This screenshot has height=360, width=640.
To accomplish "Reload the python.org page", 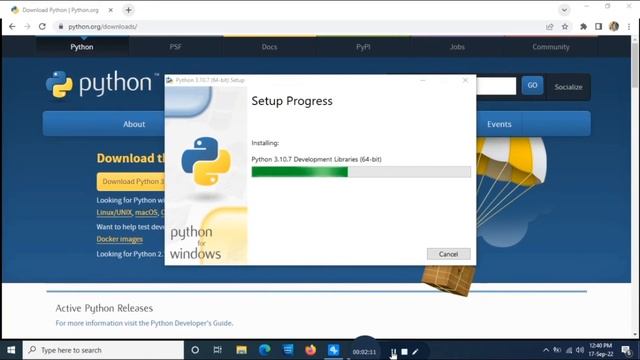I will (42, 27).
